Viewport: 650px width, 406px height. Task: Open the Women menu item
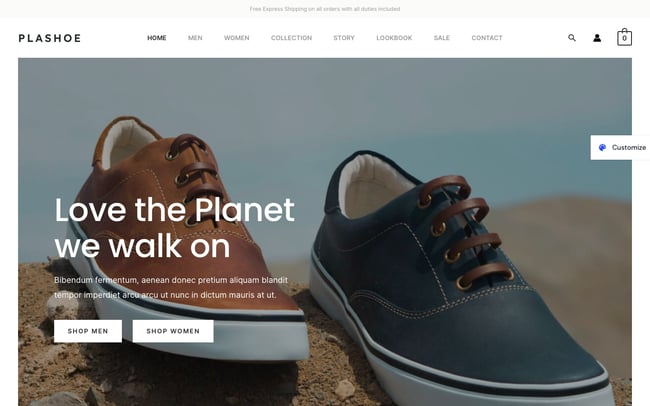pyautogui.click(x=237, y=38)
